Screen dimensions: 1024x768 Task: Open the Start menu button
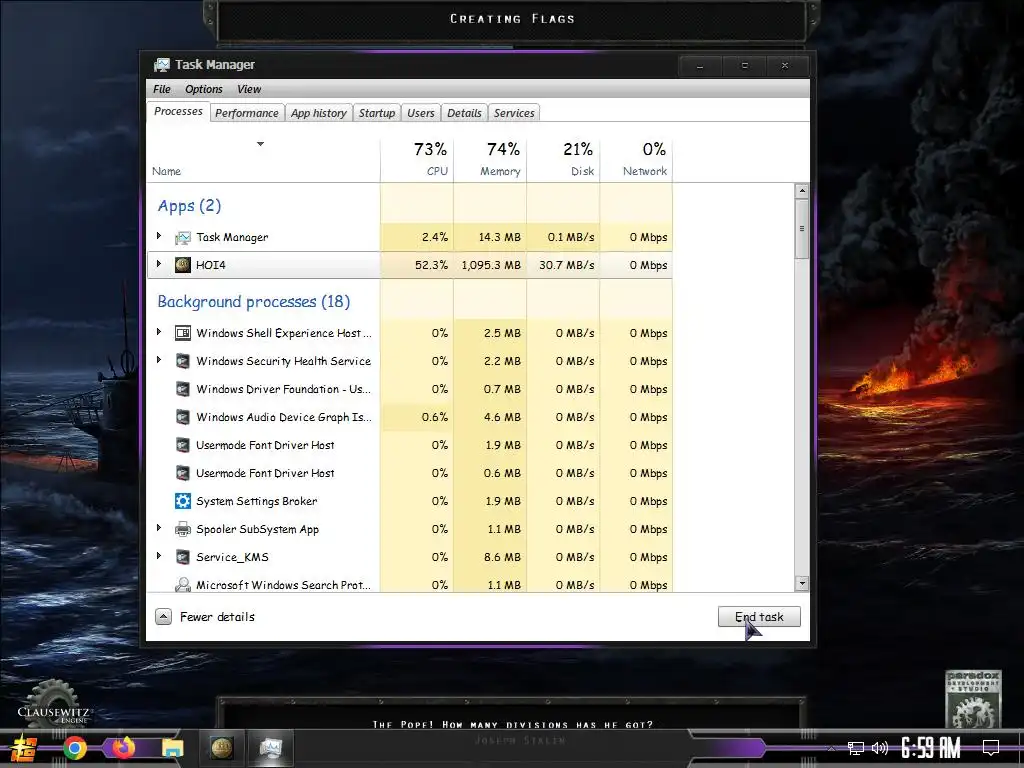coord(24,748)
